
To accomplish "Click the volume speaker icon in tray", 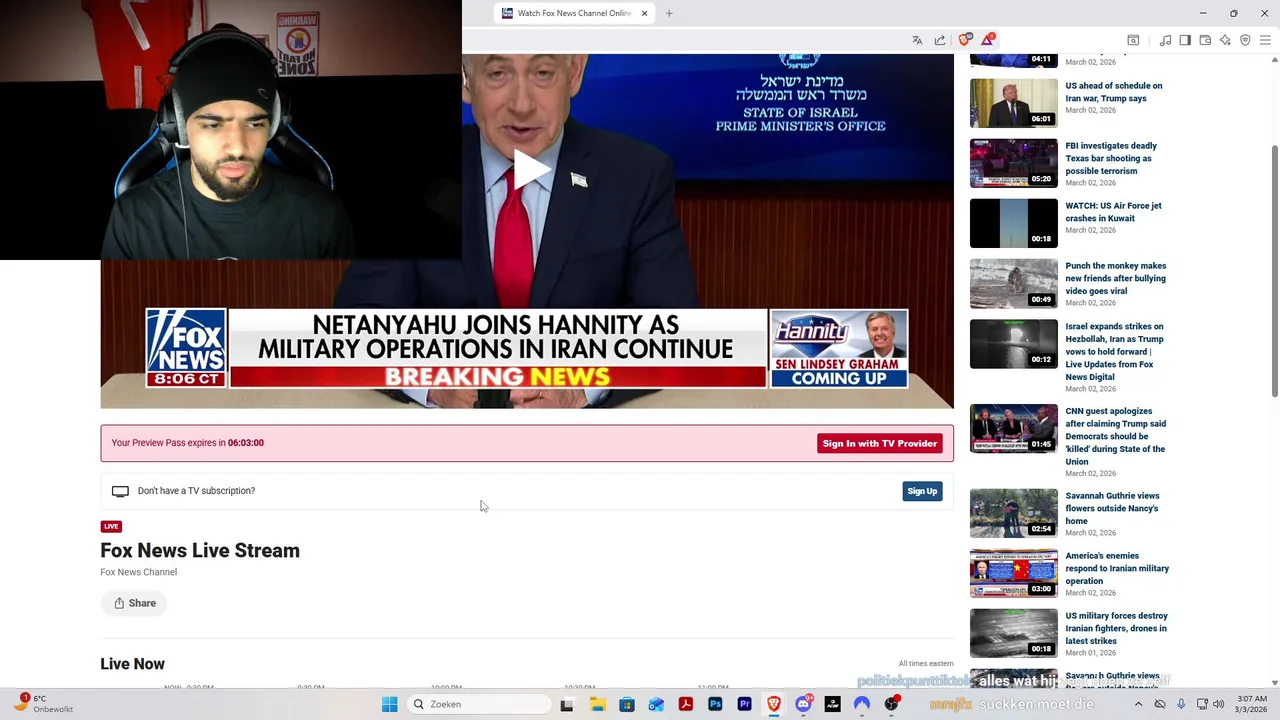I will [1218, 704].
